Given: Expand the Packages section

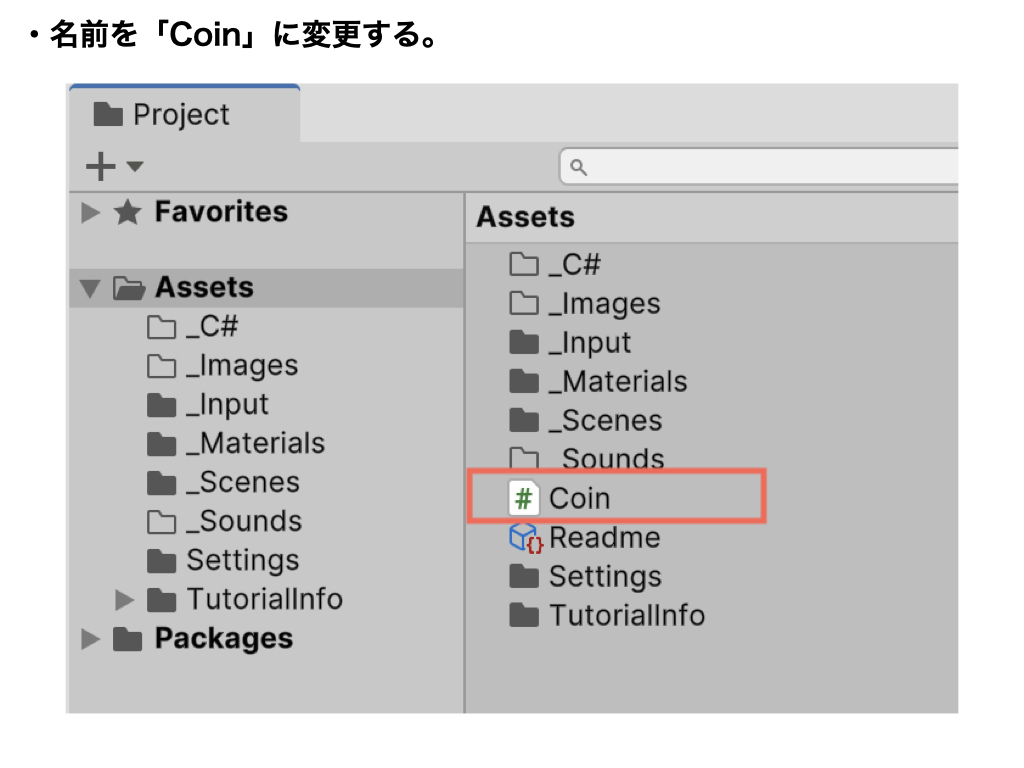Looking at the screenshot, I should point(91,639).
